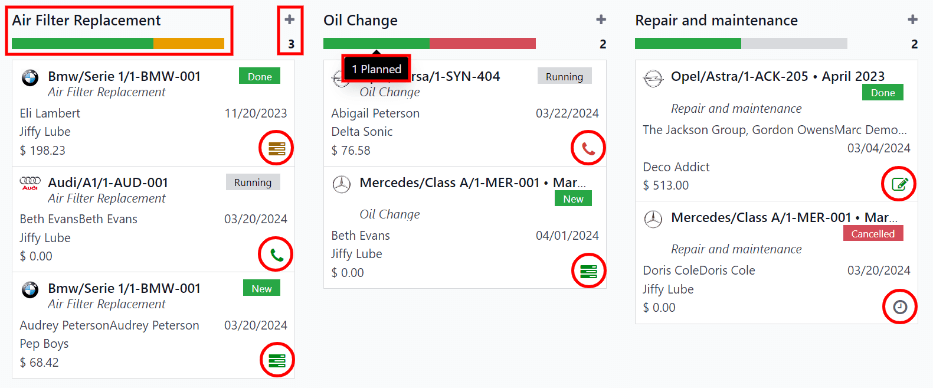Open green edit activity icon on Opel Astra card

click(900, 184)
